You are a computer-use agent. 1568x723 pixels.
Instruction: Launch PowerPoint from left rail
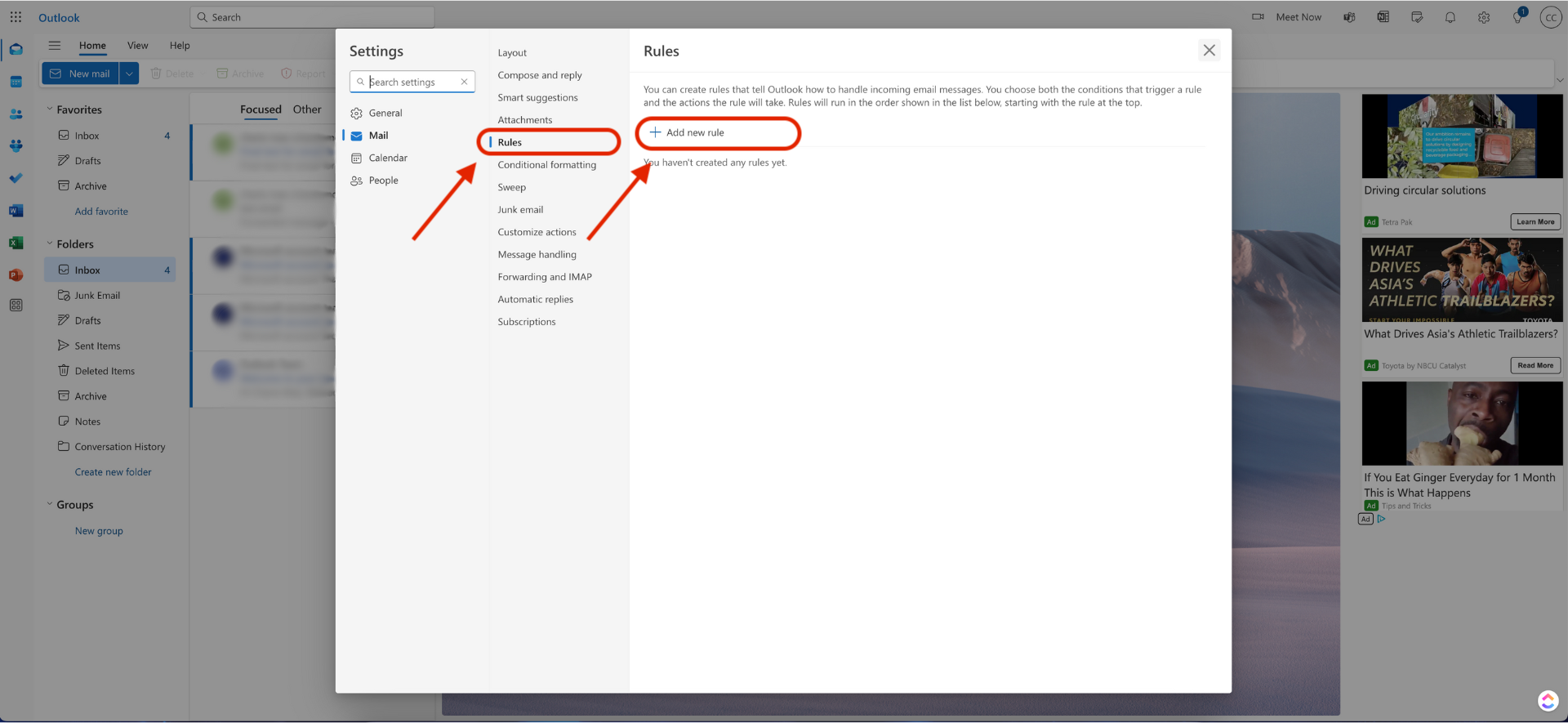pyautogui.click(x=16, y=274)
